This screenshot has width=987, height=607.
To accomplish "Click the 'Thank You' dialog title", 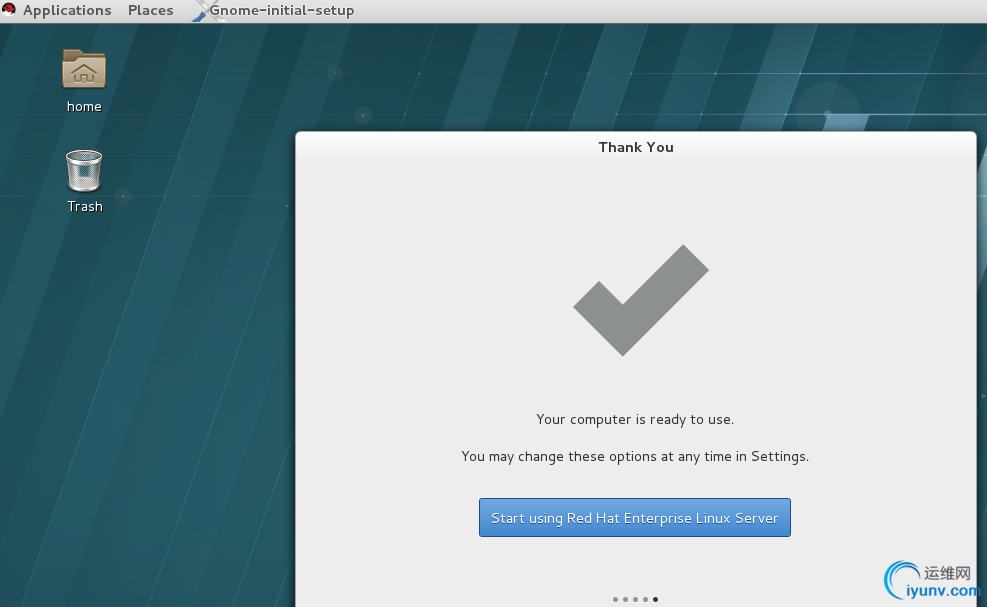I will 636,147.
